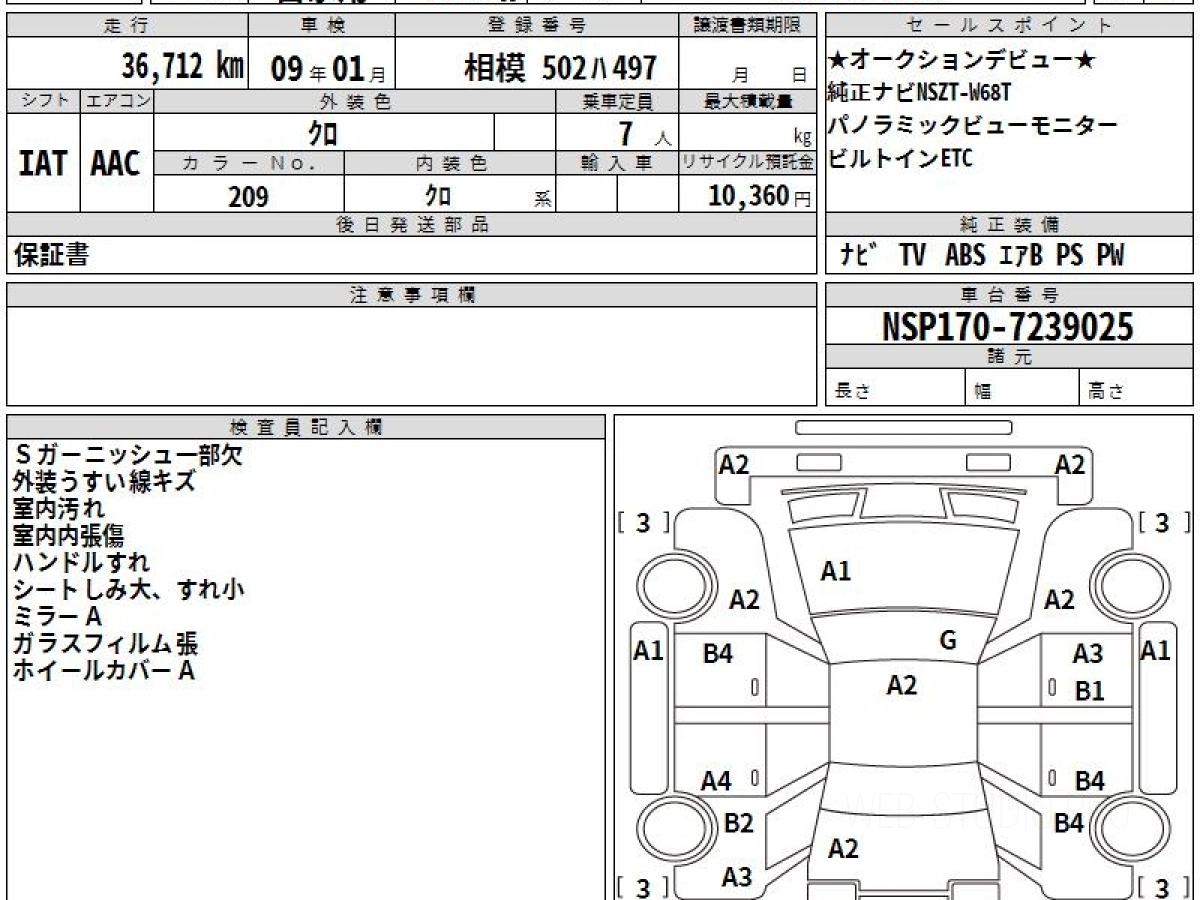Click the 外装色 header cell
The image size is (1200, 900).
coord(355,102)
